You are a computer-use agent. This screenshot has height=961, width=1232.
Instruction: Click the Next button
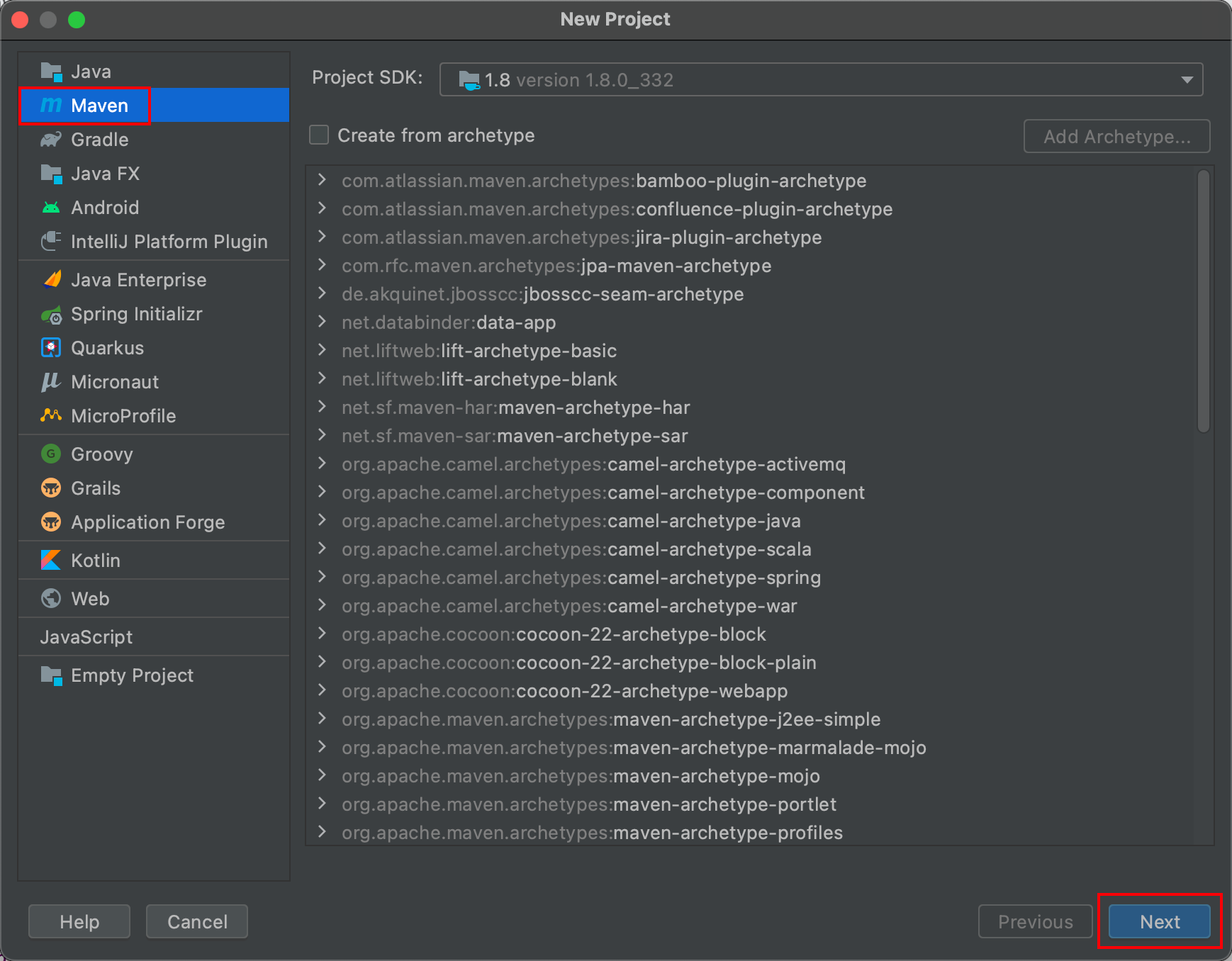[1160, 921]
